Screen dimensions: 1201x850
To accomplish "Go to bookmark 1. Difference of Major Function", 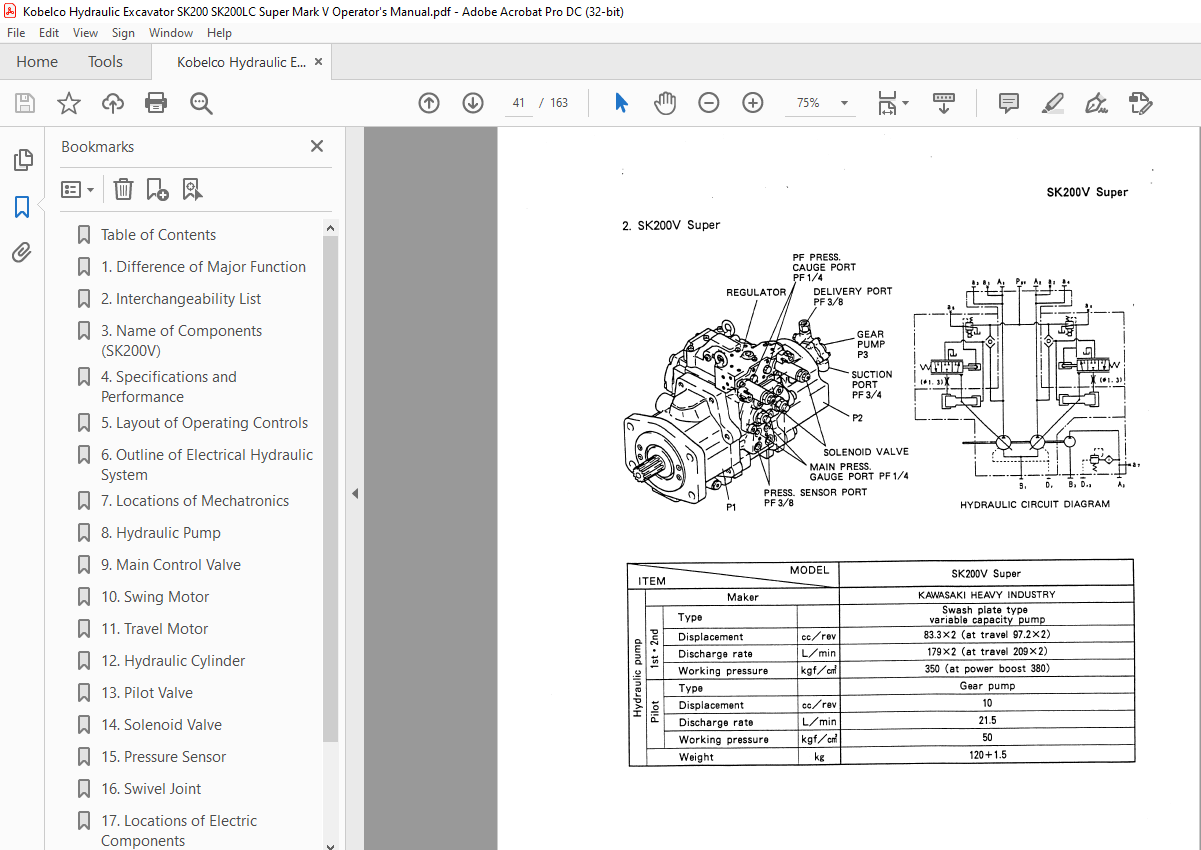I will pyautogui.click(x=203, y=267).
